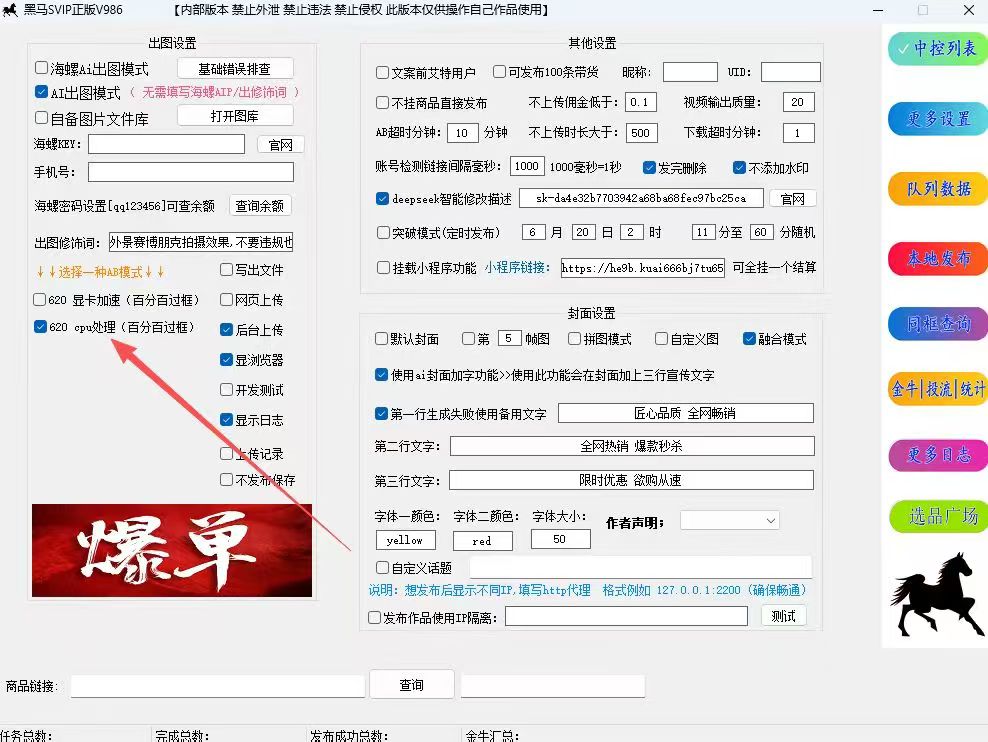Viewport: 988px width, 742px height.
Task: Click the 字体一颜色 yellow field
Action: (x=405, y=540)
